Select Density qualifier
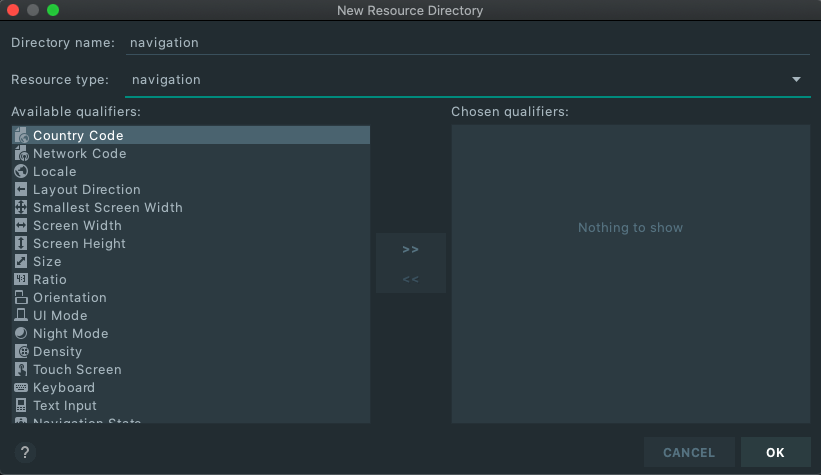This screenshot has width=821, height=475. pyautogui.click(x=191, y=351)
